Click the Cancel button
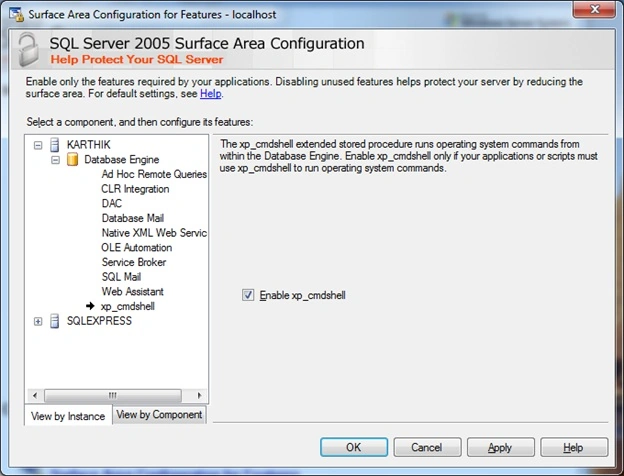This screenshot has height=476, width=624. tap(427, 447)
